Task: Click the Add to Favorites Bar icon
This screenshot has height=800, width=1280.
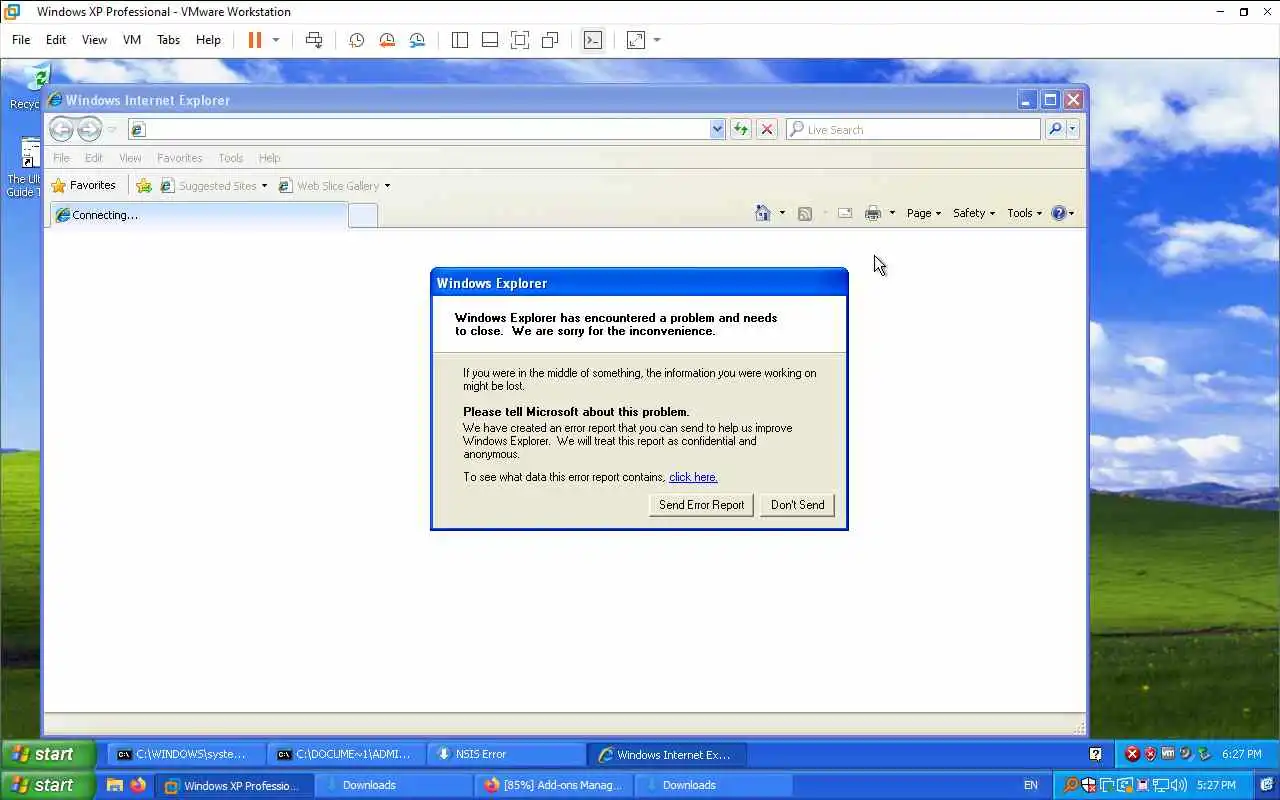Action: 144,185
